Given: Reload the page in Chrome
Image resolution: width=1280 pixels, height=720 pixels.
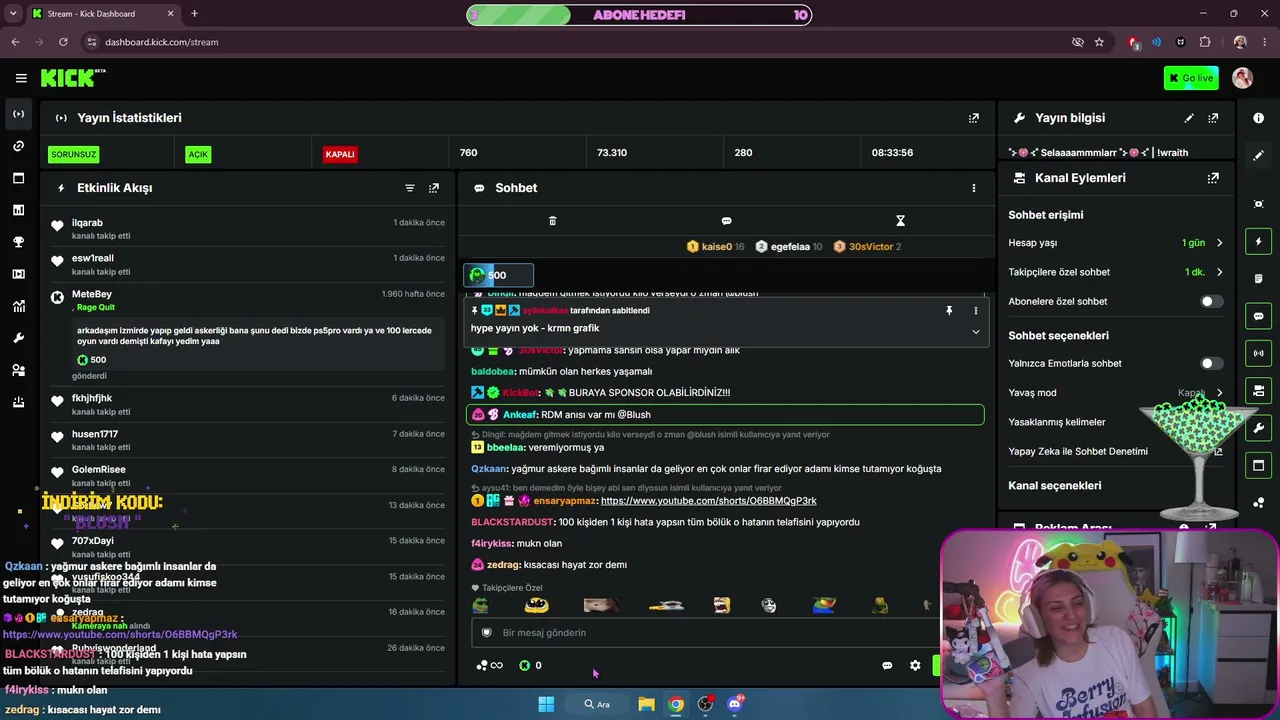Looking at the screenshot, I should 63,42.
